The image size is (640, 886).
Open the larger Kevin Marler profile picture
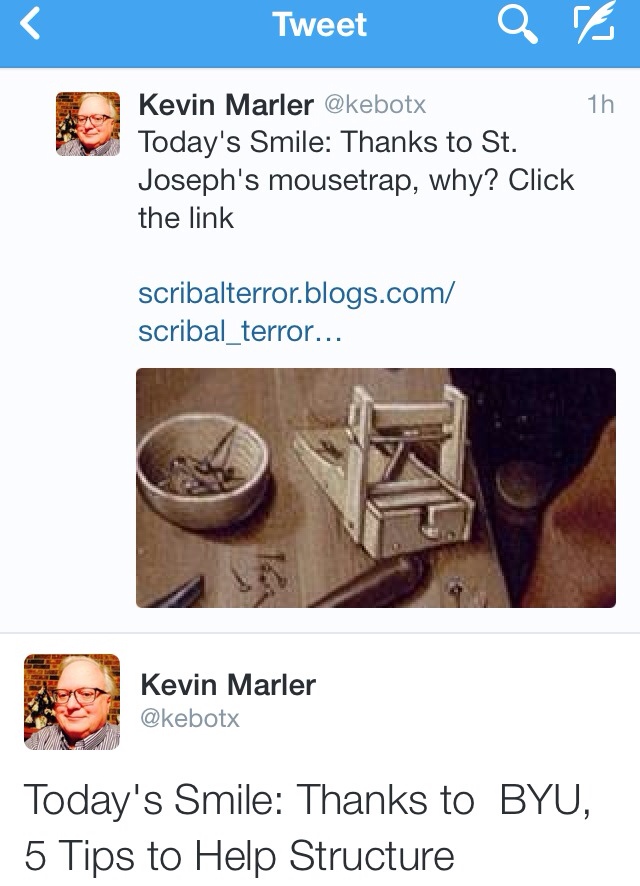[72, 702]
